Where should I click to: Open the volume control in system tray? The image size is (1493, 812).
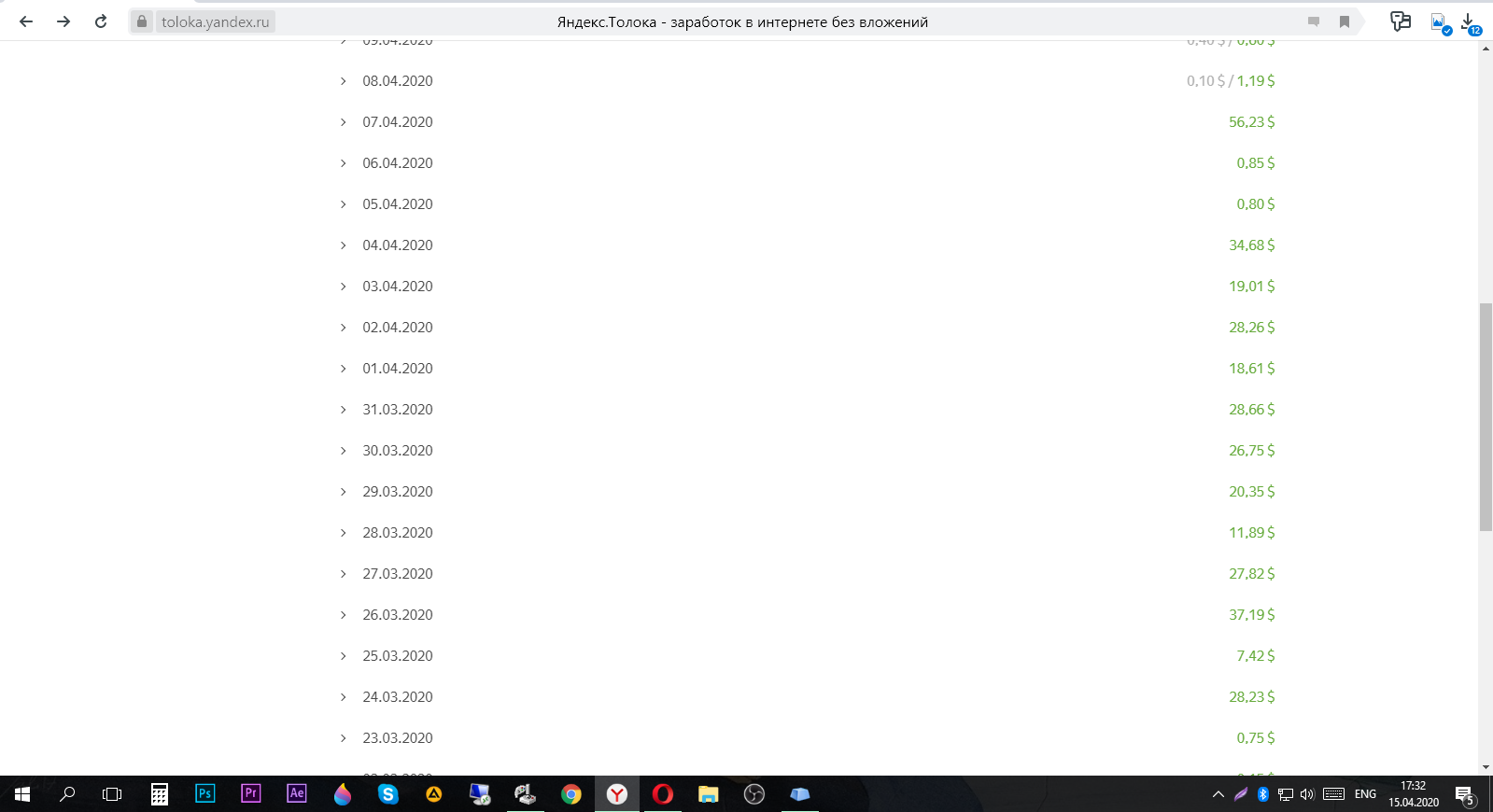(x=1307, y=794)
